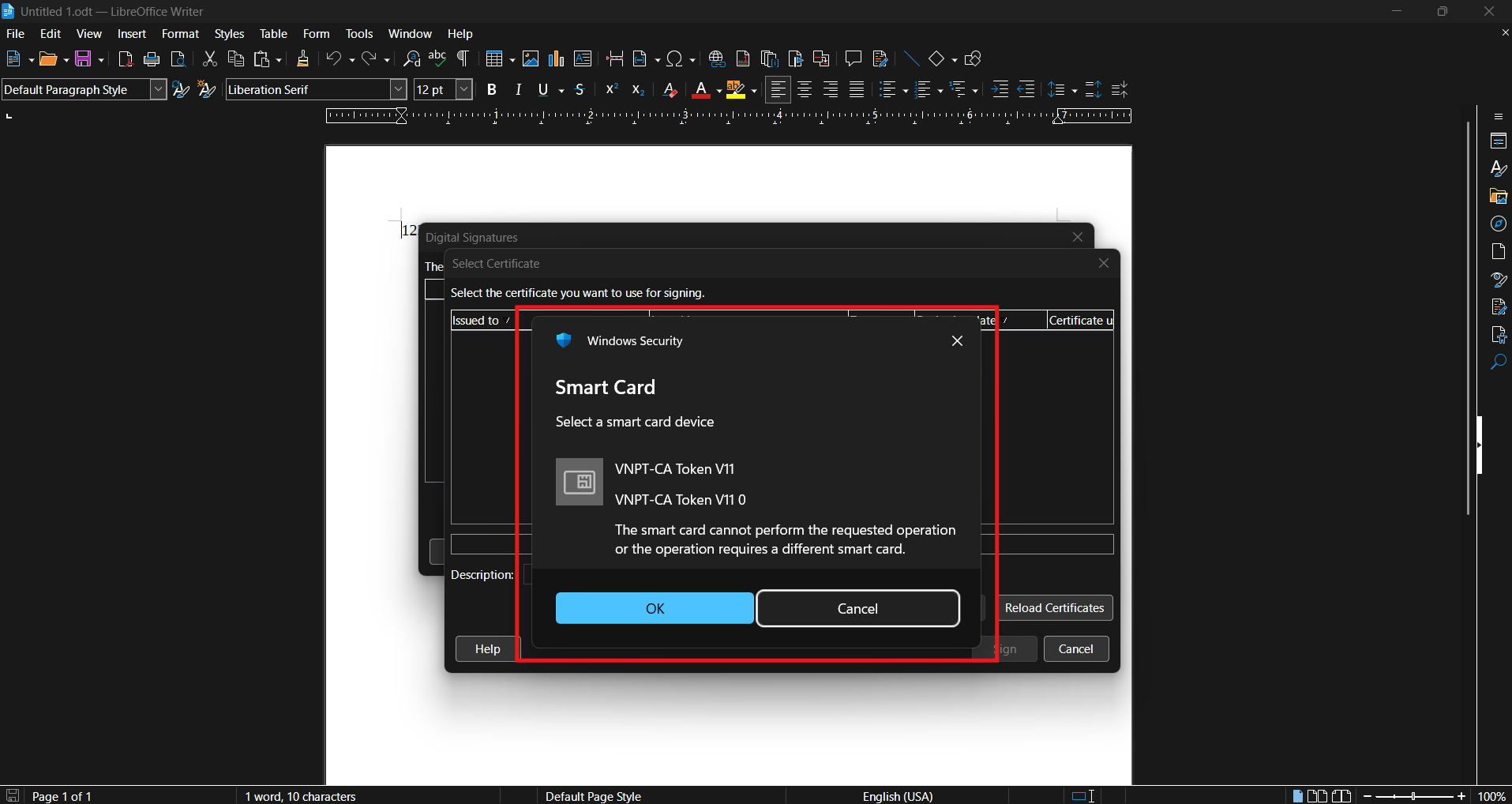The height and width of the screenshot is (804, 1512).
Task: Click the Copy icon
Action: coord(236,59)
